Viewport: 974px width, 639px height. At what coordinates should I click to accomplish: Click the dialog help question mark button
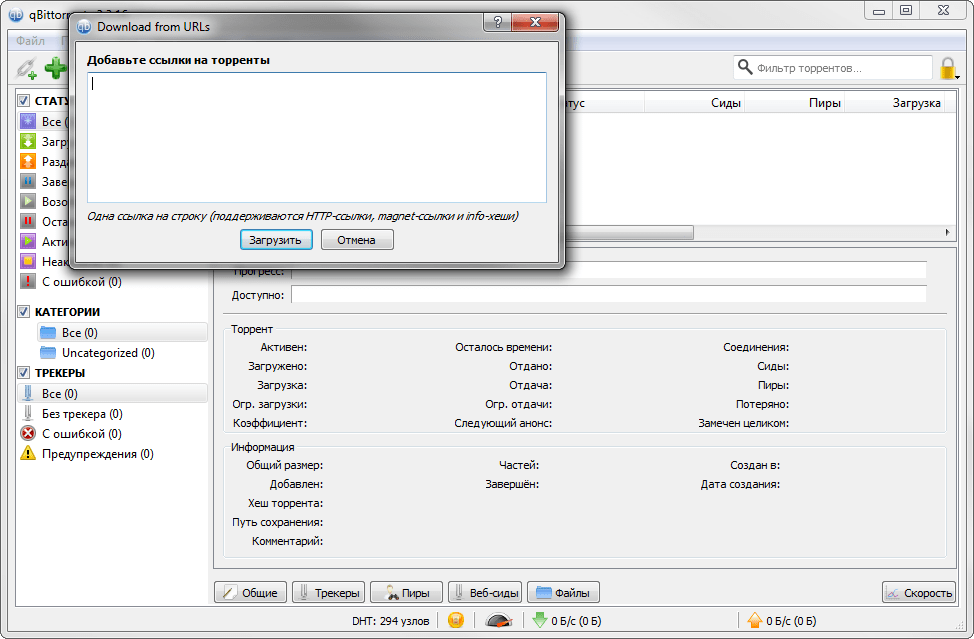click(x=498, y=23)
